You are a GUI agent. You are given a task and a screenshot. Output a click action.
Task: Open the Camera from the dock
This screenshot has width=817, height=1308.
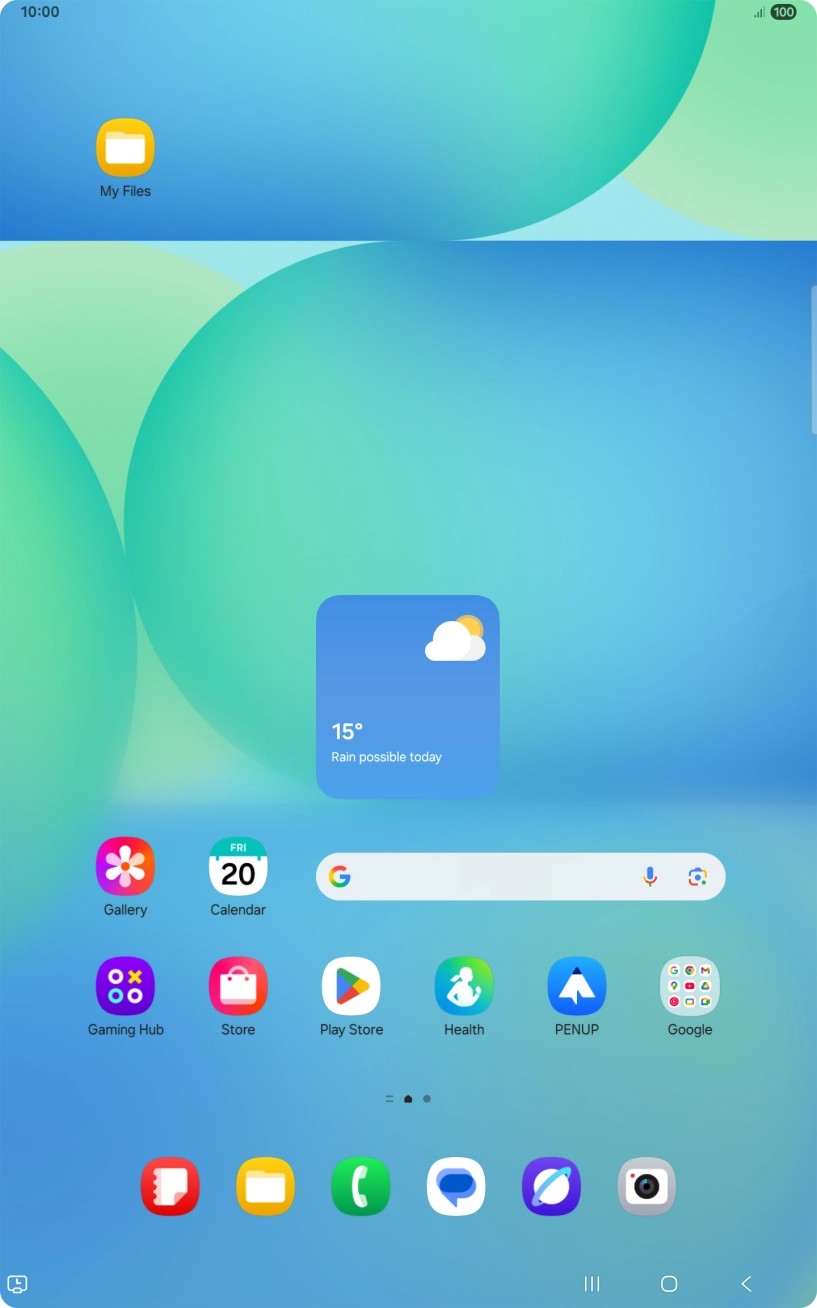pyautogui.click(x=646, y=1186)
